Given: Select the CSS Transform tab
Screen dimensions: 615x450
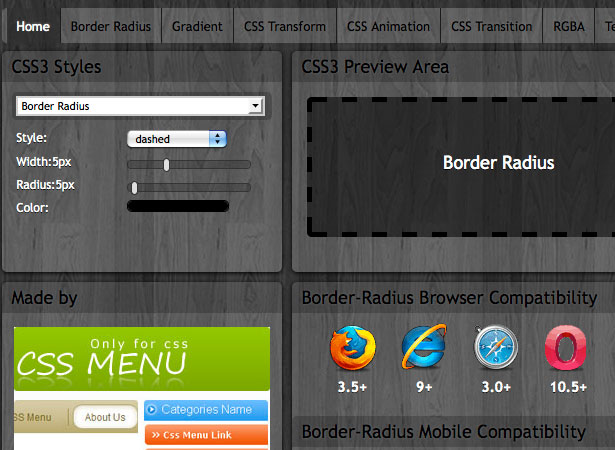Looking at the screenshot, I should click(x=285, y=26).
